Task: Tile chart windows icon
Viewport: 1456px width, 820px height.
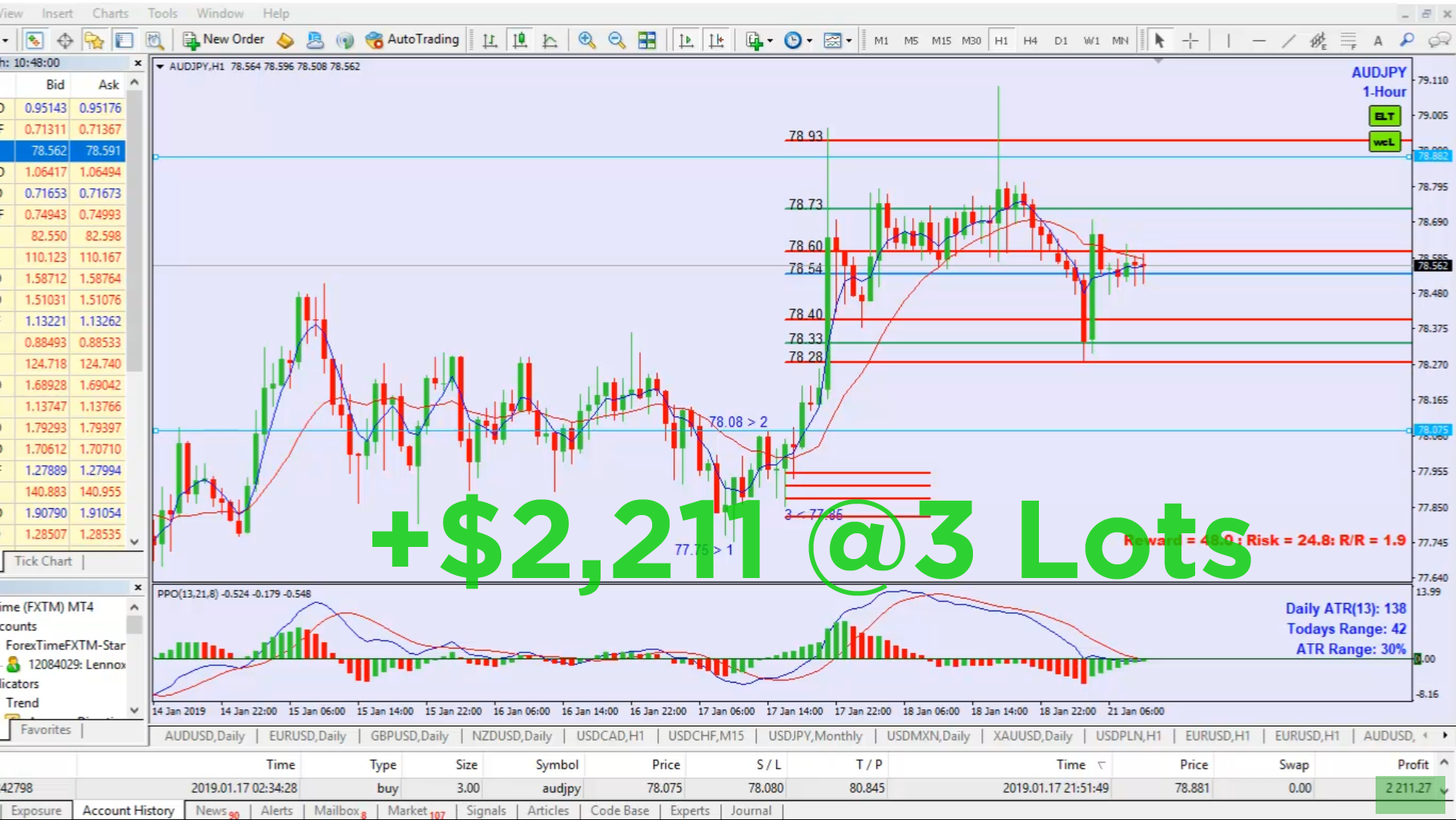Action: pyautogui.click(x=647, y=40)
